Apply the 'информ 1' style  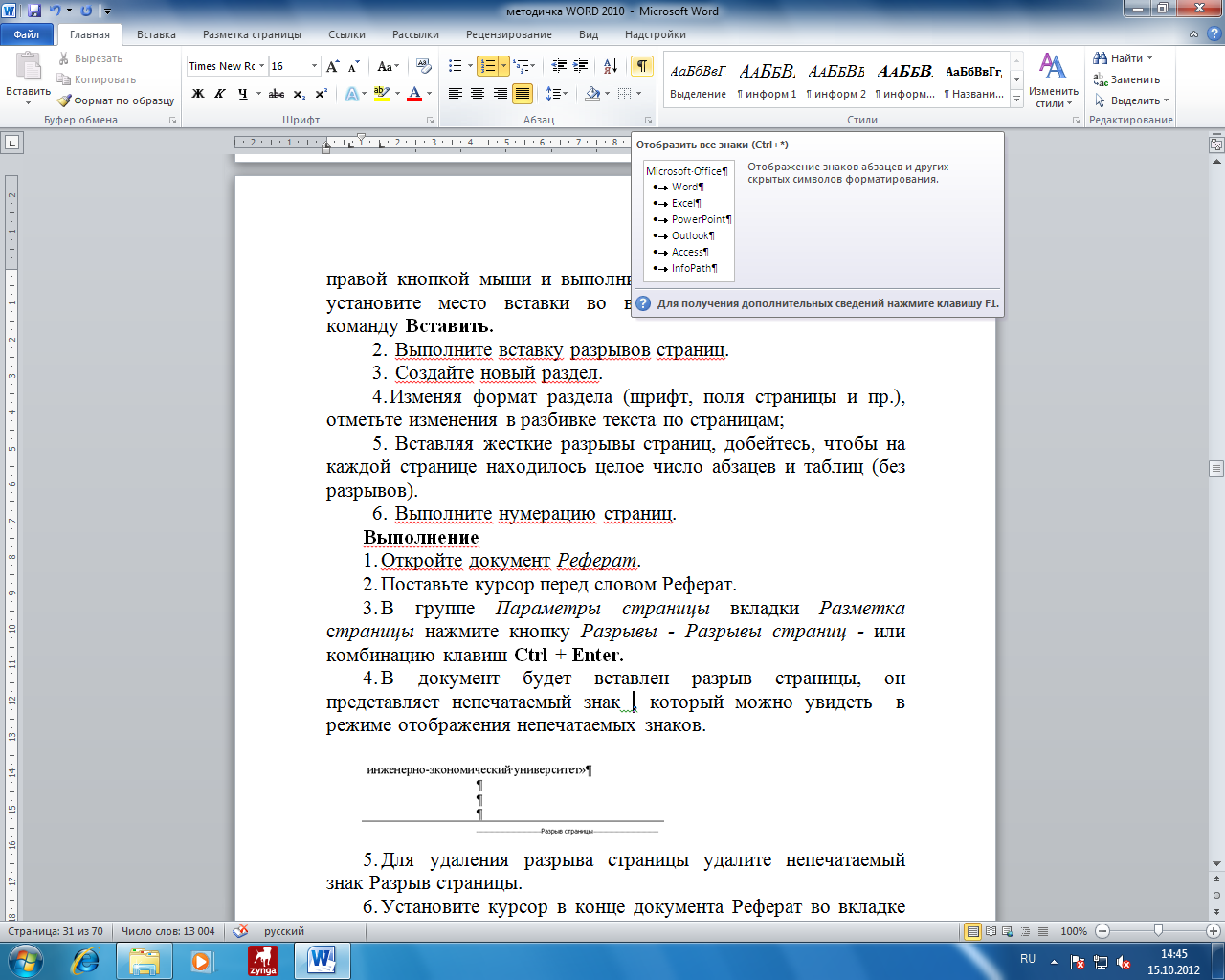(767, 80)
